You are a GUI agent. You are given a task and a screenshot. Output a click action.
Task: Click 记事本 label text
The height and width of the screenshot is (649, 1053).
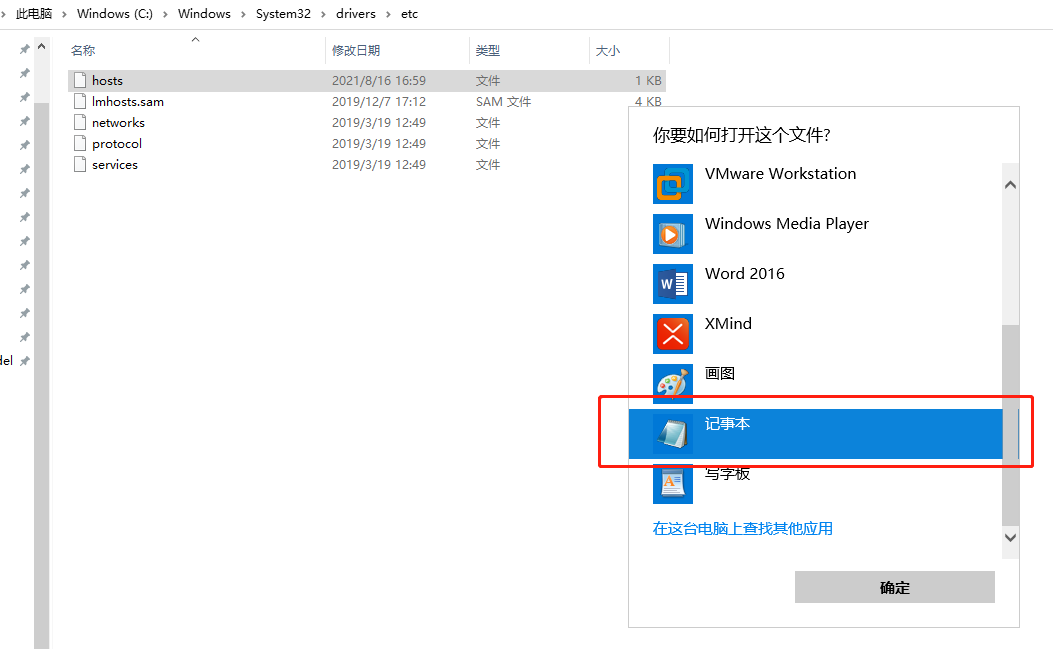(727, 423)
